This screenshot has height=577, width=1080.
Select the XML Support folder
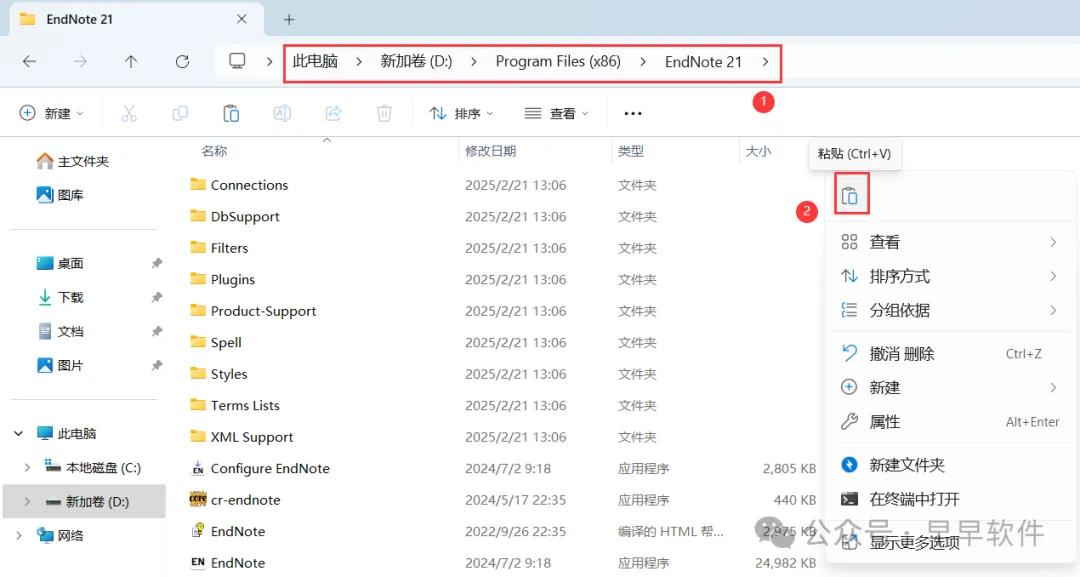[251, 437]
